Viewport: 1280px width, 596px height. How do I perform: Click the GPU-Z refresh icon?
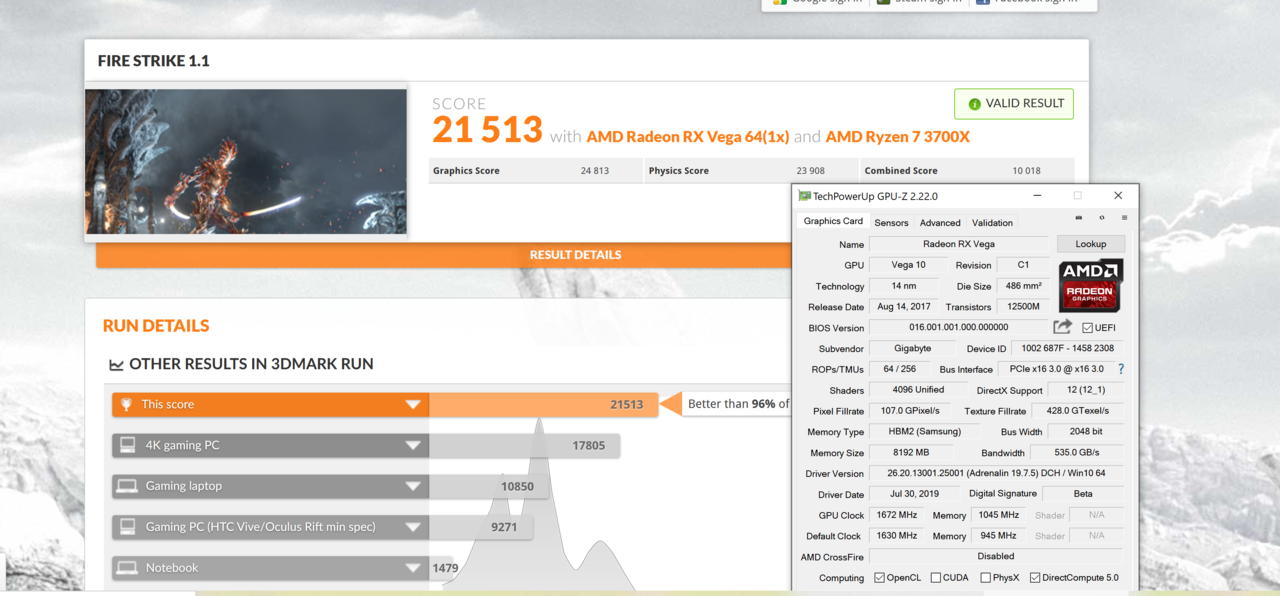click(x=1102, y=217)
